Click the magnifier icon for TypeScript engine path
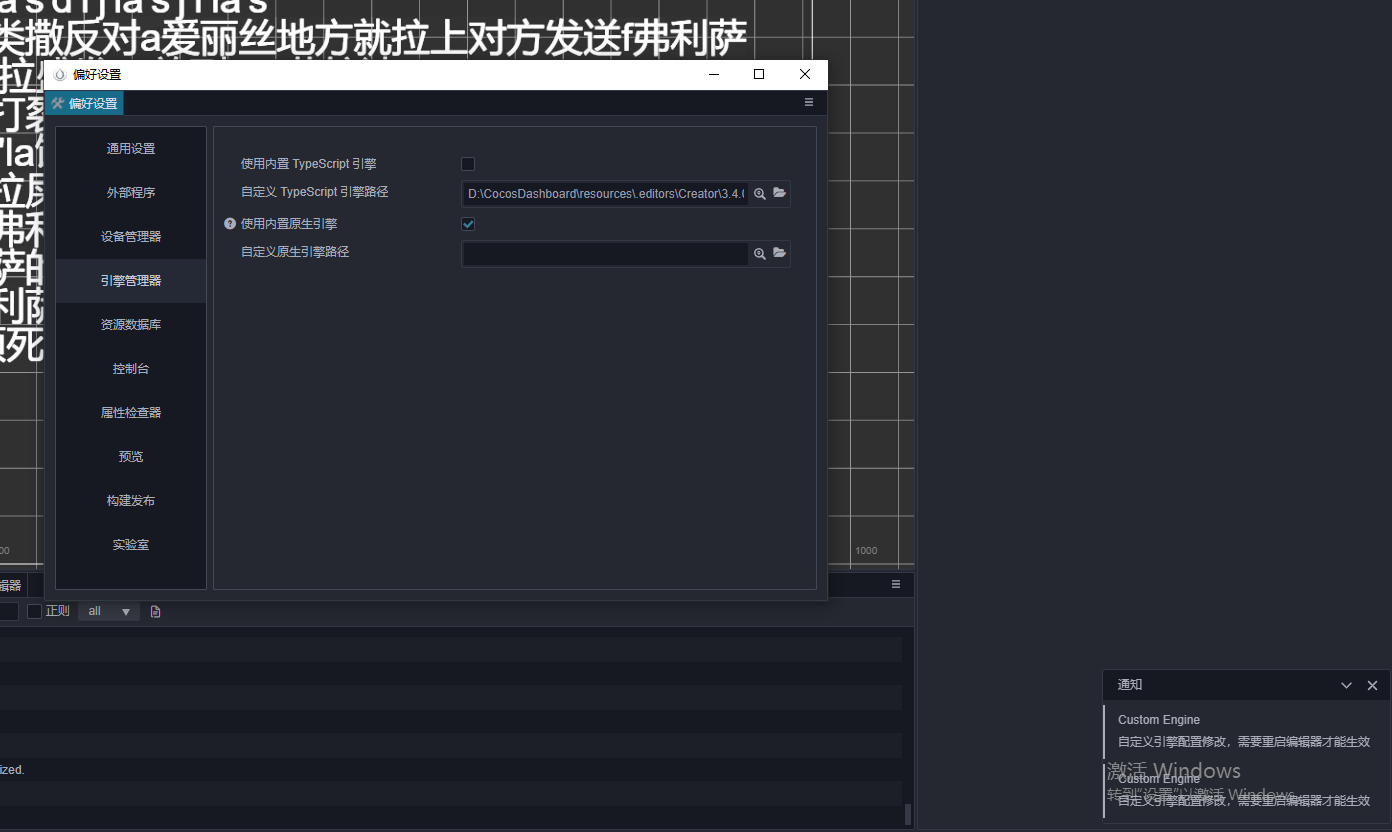The width and height of the screenshot is (1392, 832). tap(760, 194)
